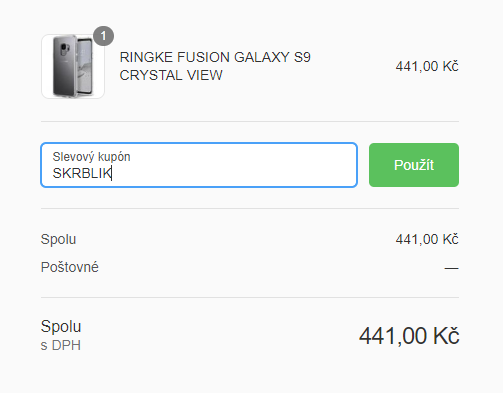The width and height of the screenshot is (503, 393).
Task: Click the Poštovné dash placeholder value
Action: click(451, 268)
